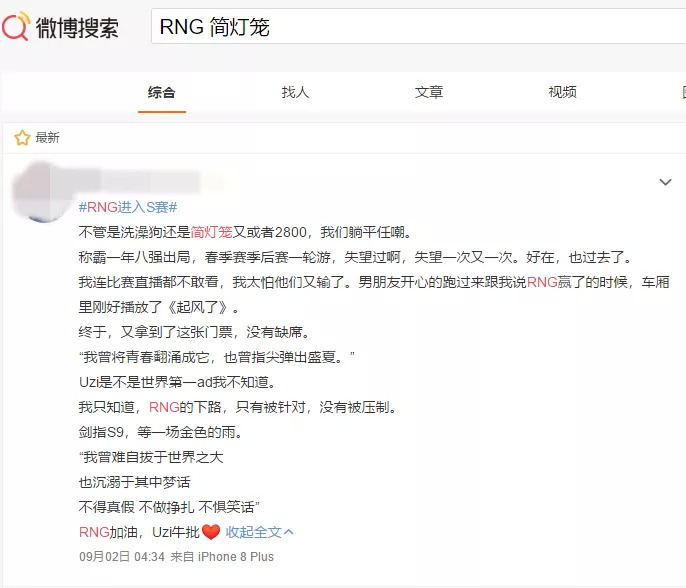This screenshot has width=686, height=588.
Task: Click the line 终于，又拿到了这张门票，没有缺席。
Action: click(194, 332)
